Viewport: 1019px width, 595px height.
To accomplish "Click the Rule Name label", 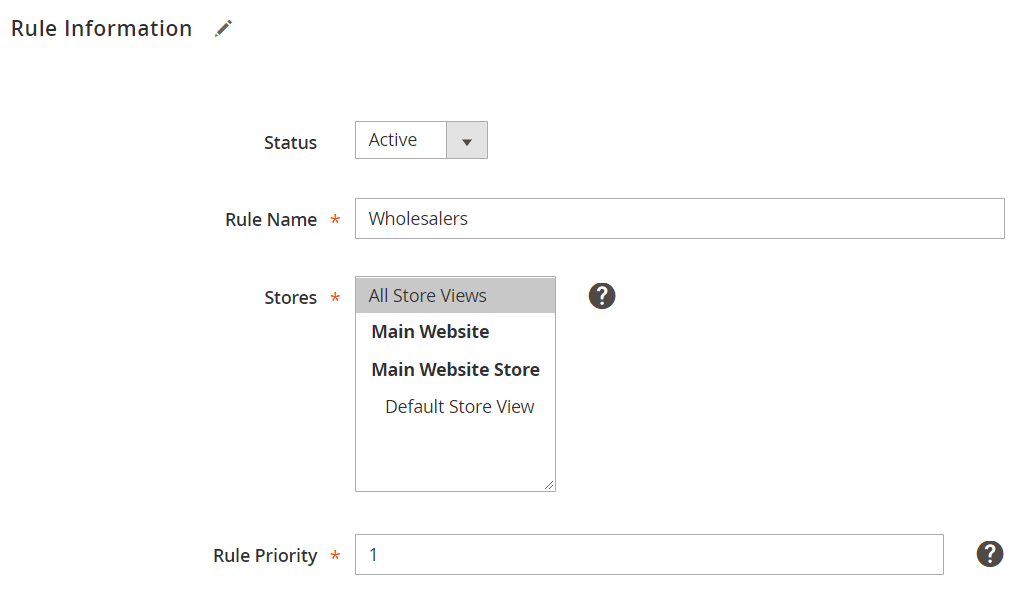I will click(271, 220).
